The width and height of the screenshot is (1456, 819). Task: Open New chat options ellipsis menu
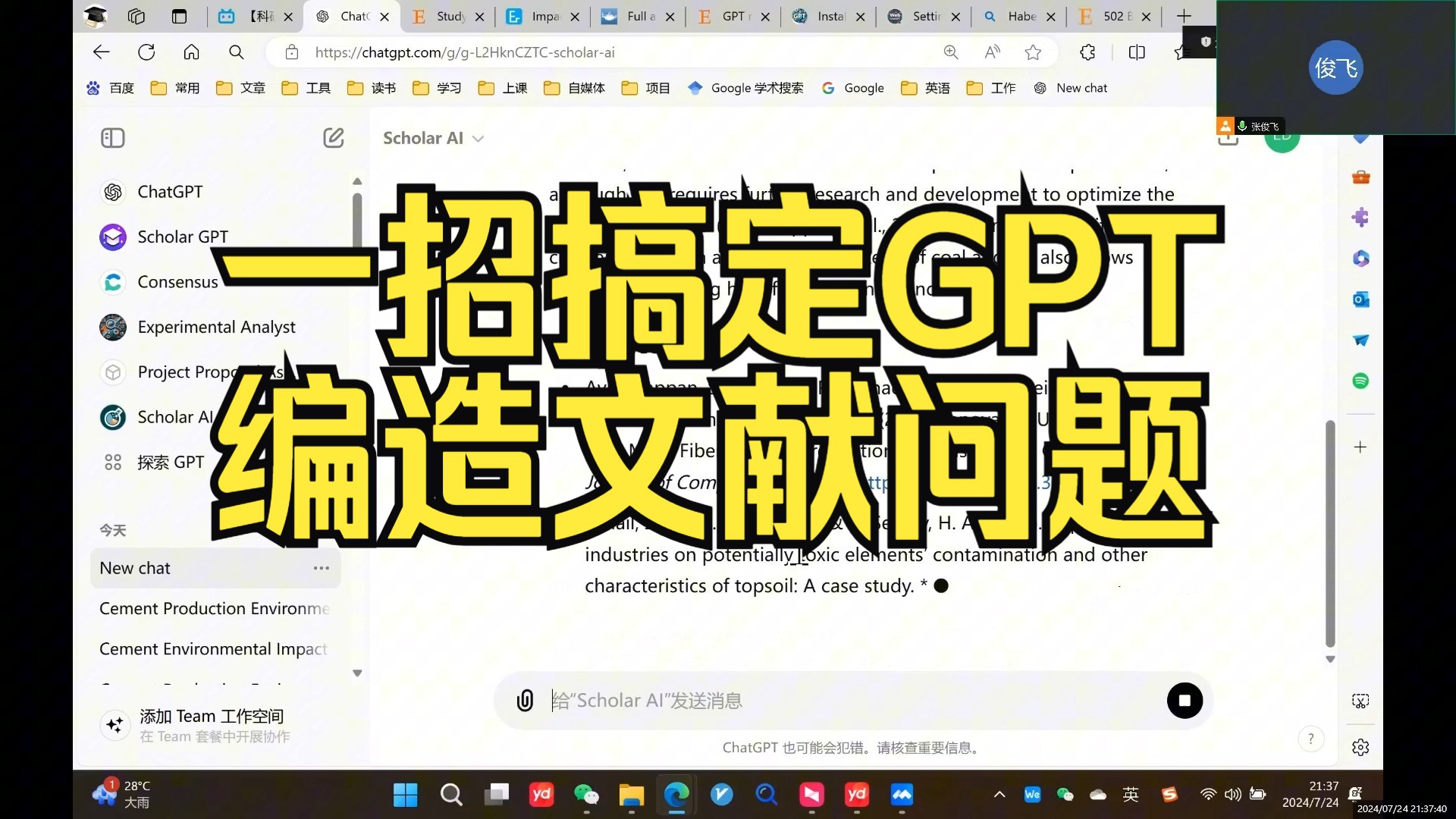[322, 568]
